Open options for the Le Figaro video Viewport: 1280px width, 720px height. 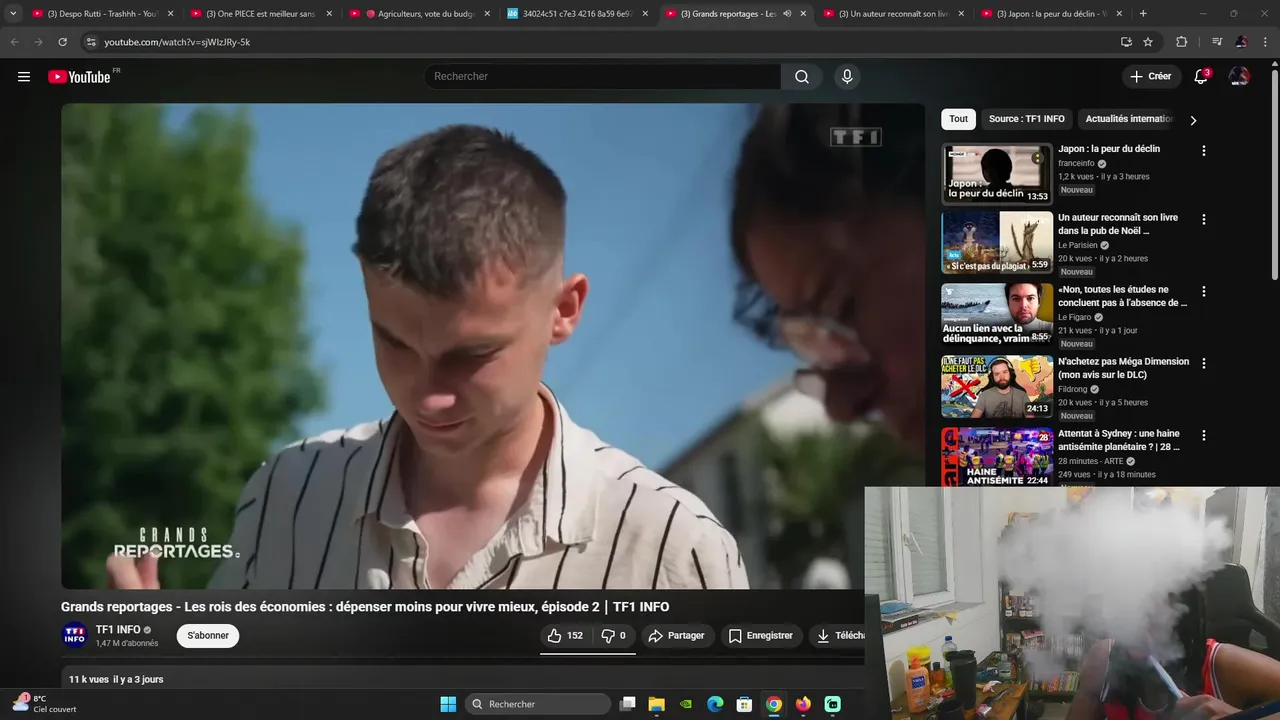pos(1204,291)
